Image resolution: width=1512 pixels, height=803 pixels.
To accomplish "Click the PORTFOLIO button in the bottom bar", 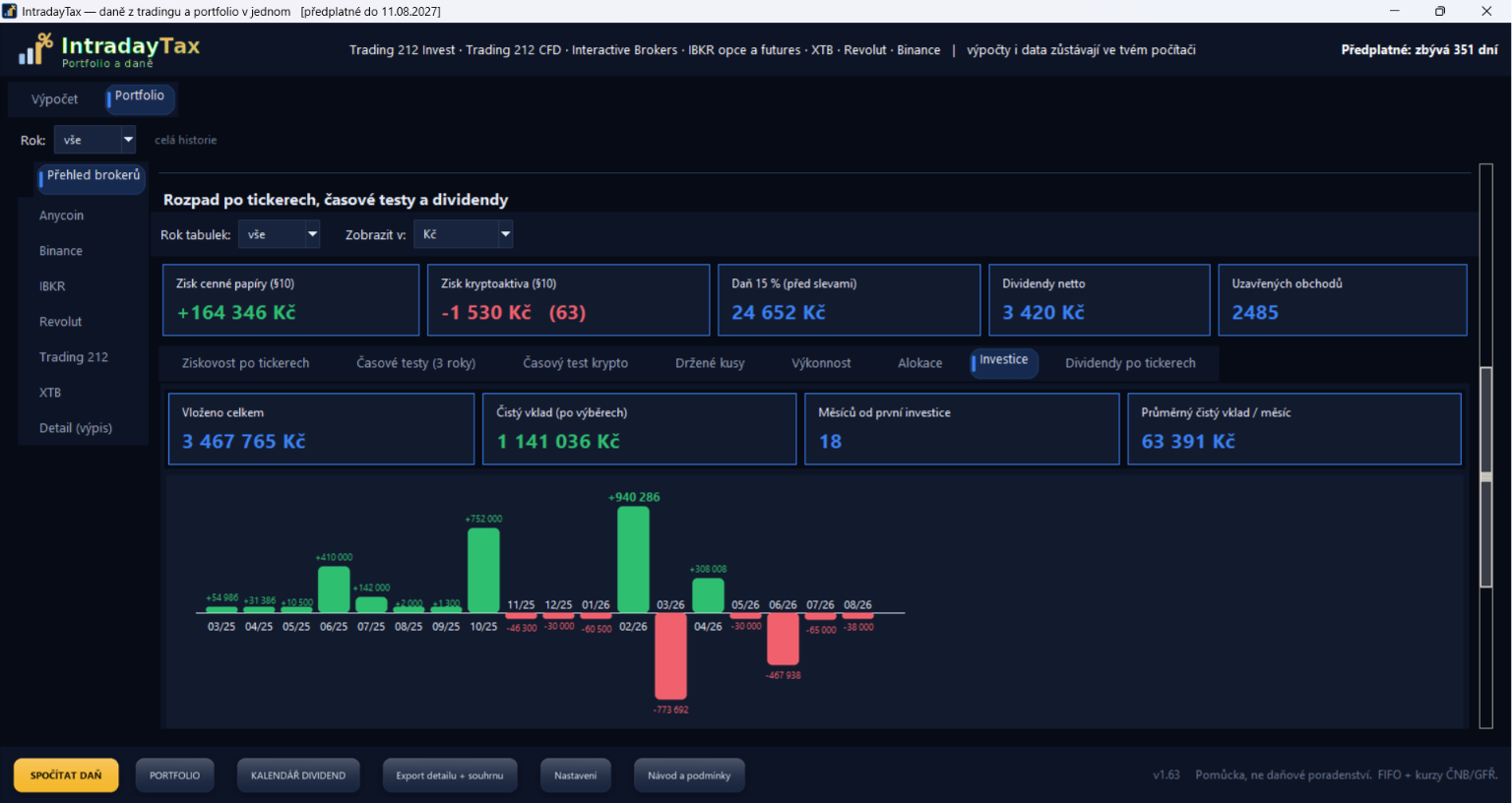I will [x=174, y=775].
